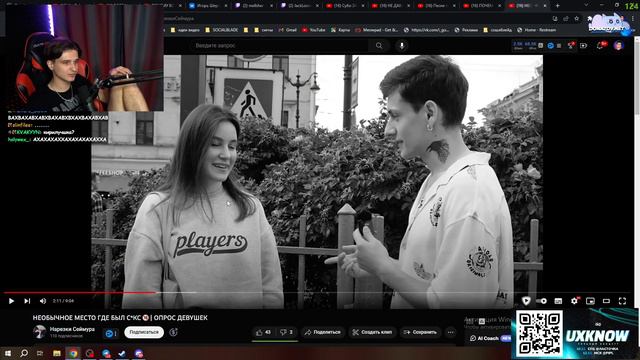The height and width of the screenshot is (360, 640).
Task: Switch to the VK browser tab
Action: (x=209, y=6)
